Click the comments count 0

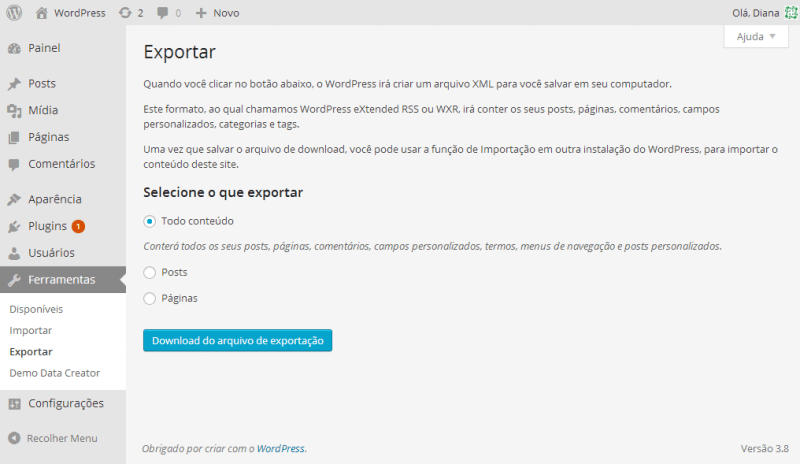[178, 13]
